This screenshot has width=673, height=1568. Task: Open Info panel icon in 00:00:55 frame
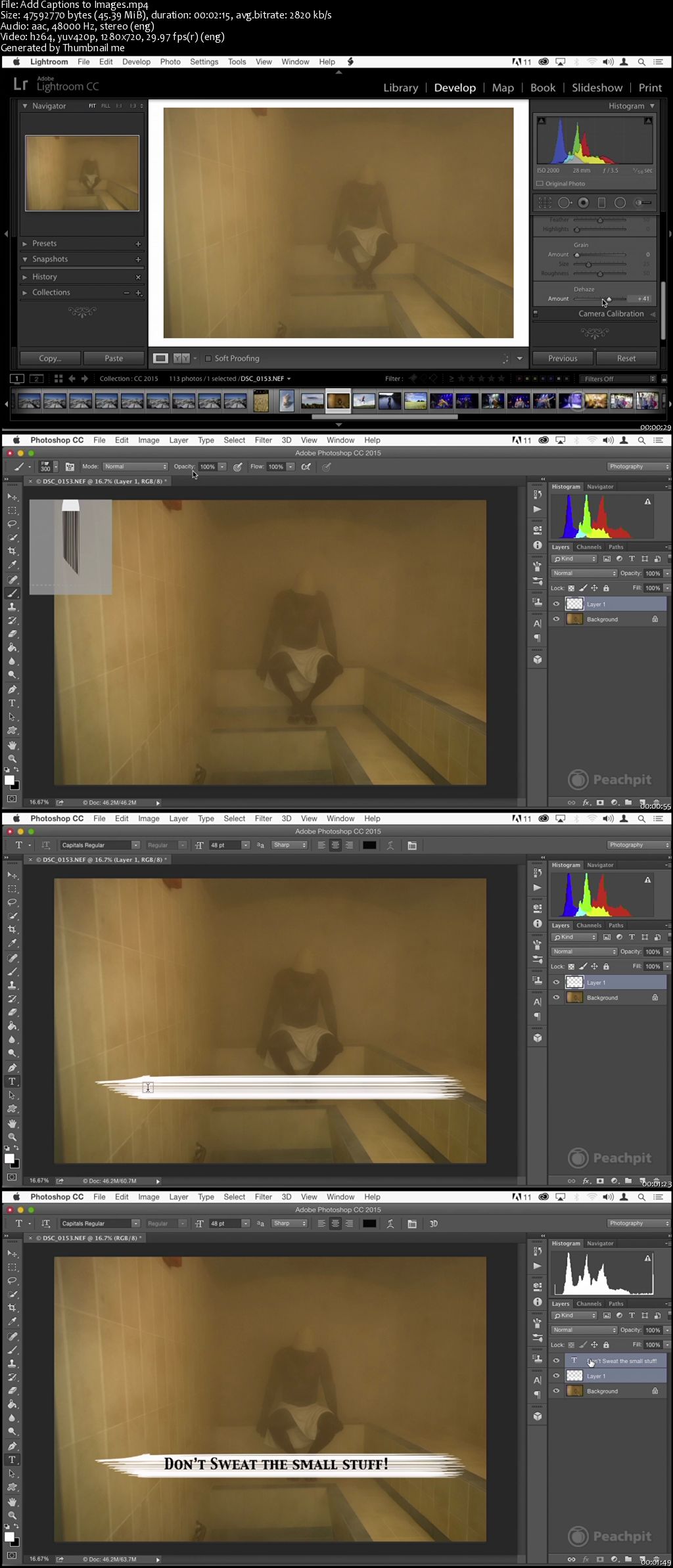tap(538, 545)
